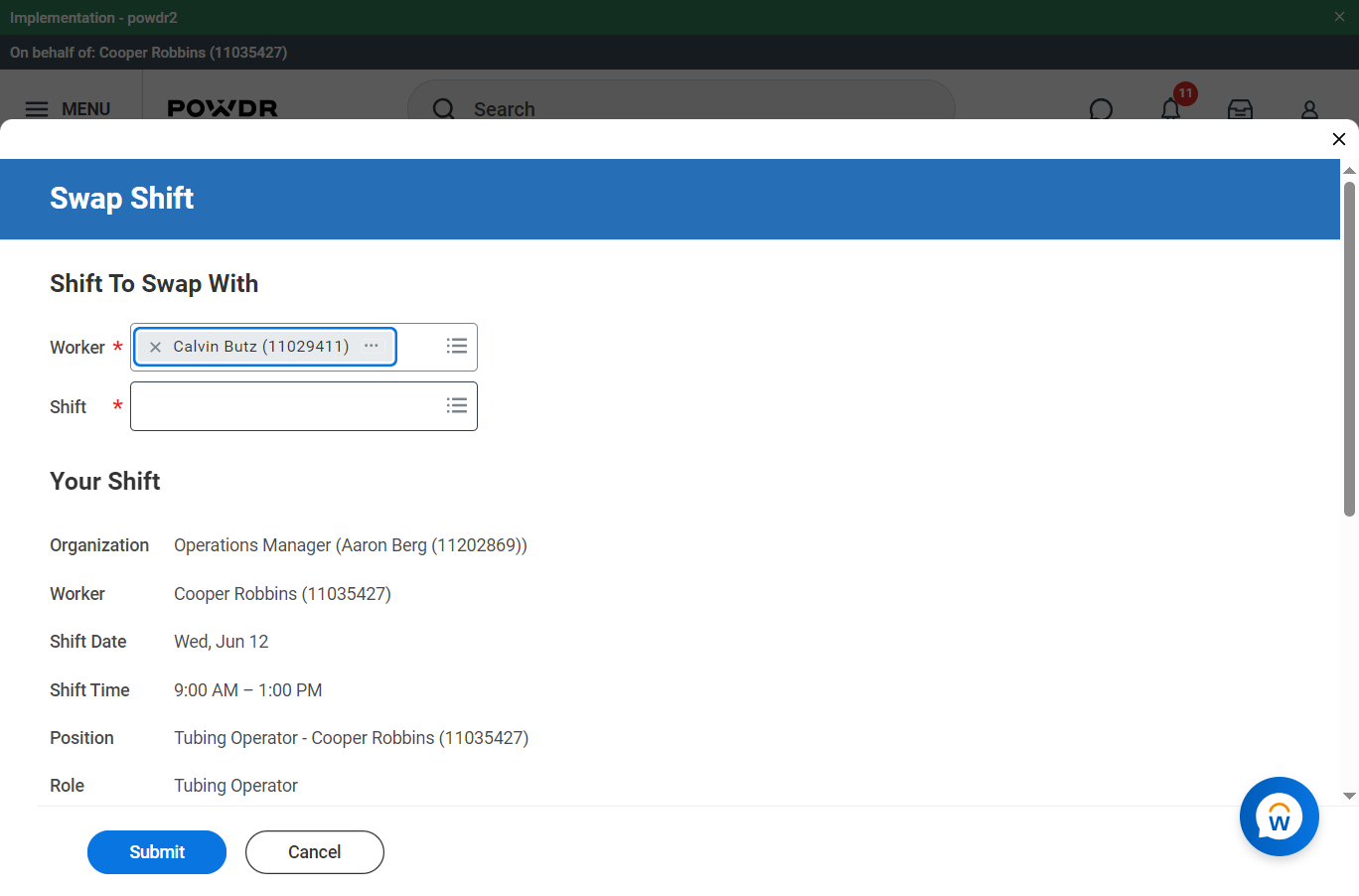Open the hamburger MENU

tap(68, 109)
